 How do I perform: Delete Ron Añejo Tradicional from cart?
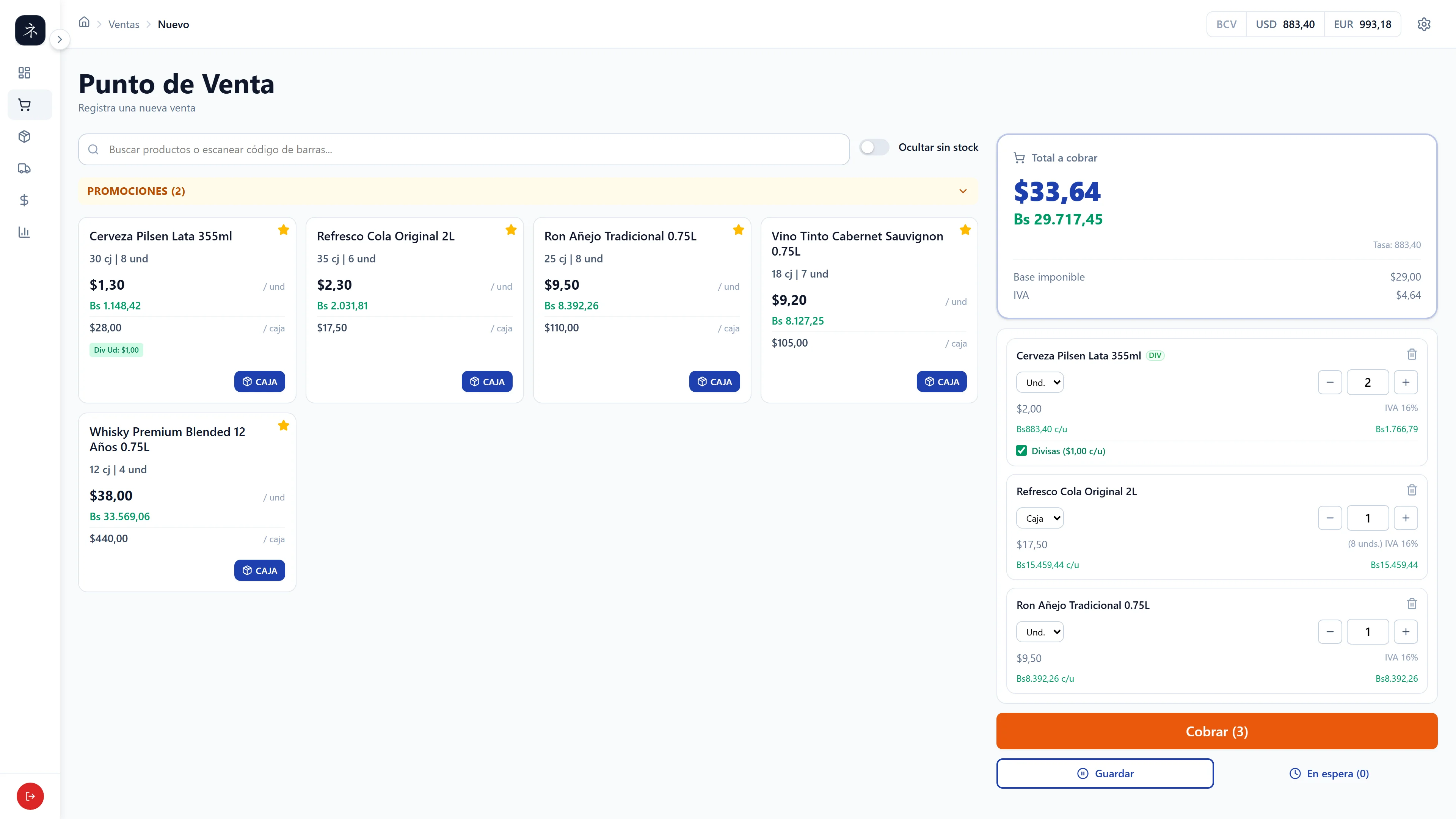coord(1411,604)
